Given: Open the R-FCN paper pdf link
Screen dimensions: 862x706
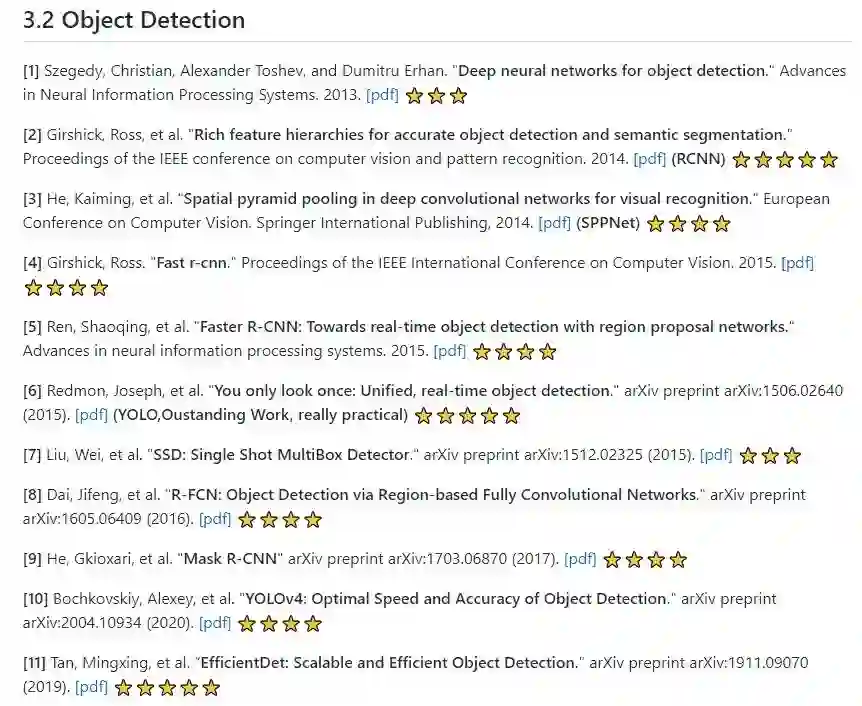Looking at the screenshot, I should point(215,518).
